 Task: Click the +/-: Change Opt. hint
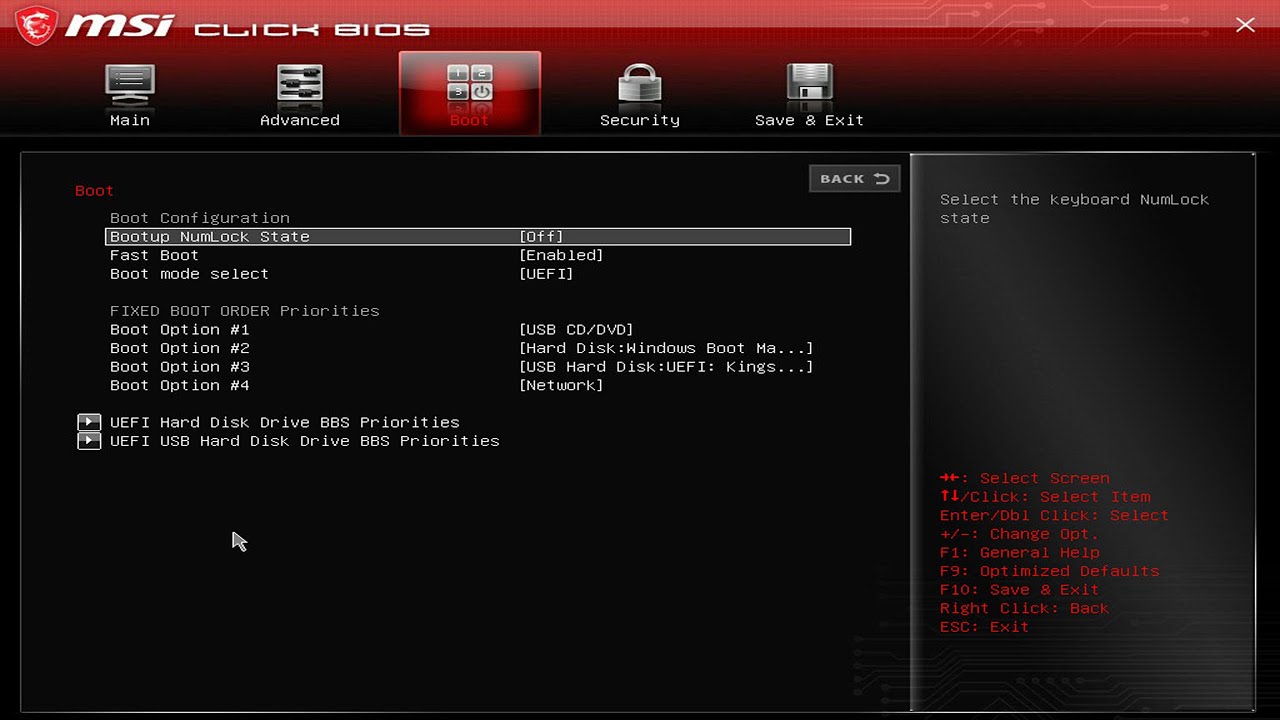click(x=1020, y=534)
